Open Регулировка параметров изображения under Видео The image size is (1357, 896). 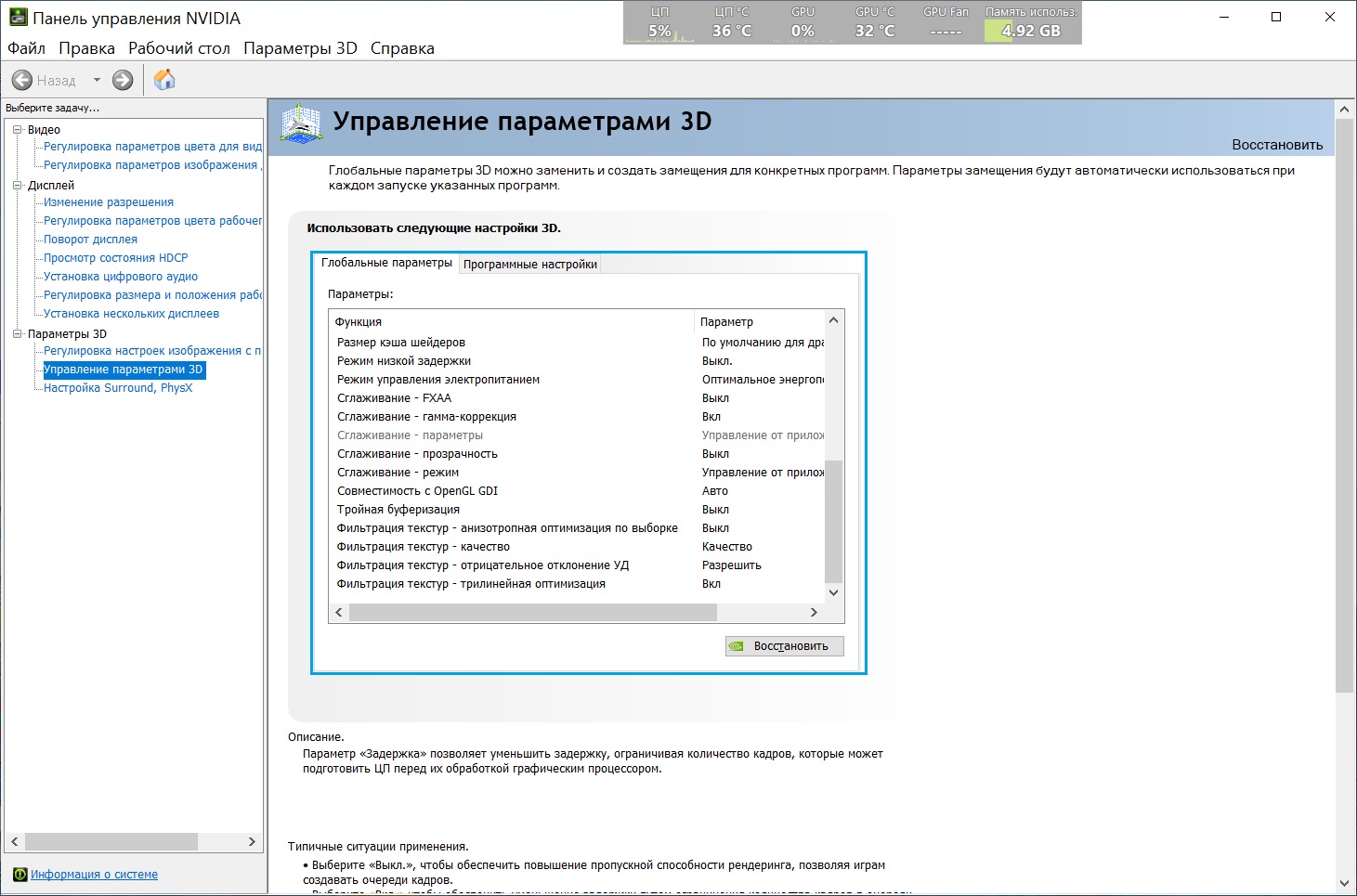coord(152,165)
